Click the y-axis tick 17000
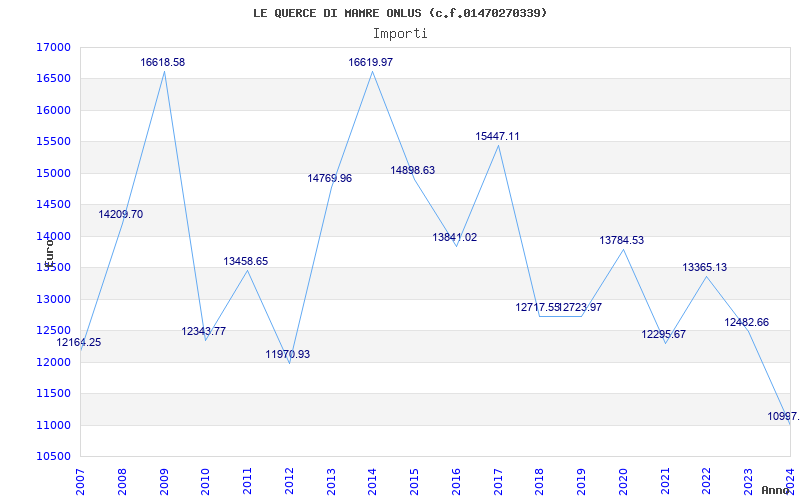This screenshot has height=500, width=800. (x=53, y=47)
